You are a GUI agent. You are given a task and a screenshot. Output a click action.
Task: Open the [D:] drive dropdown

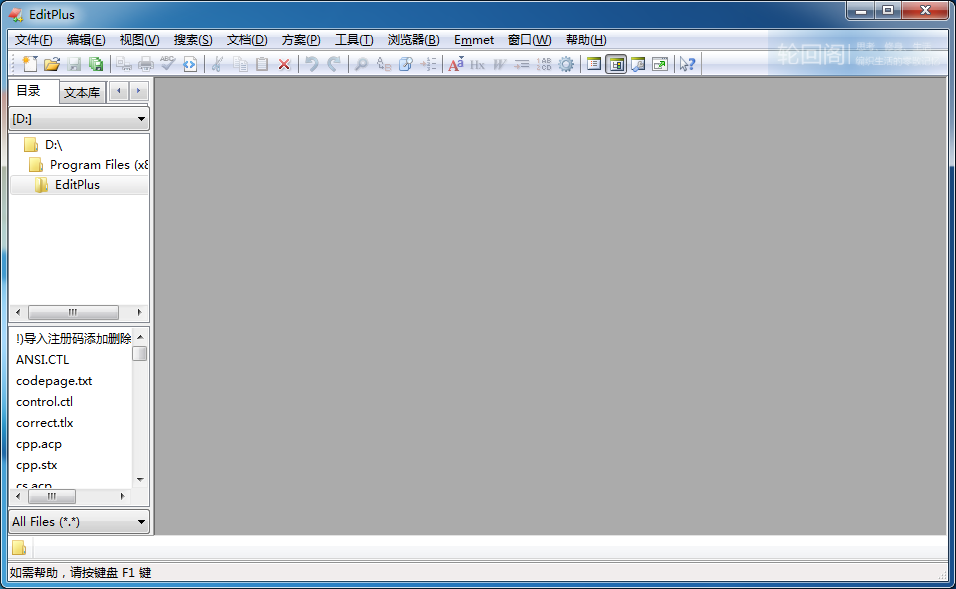[x=79, y=119]
